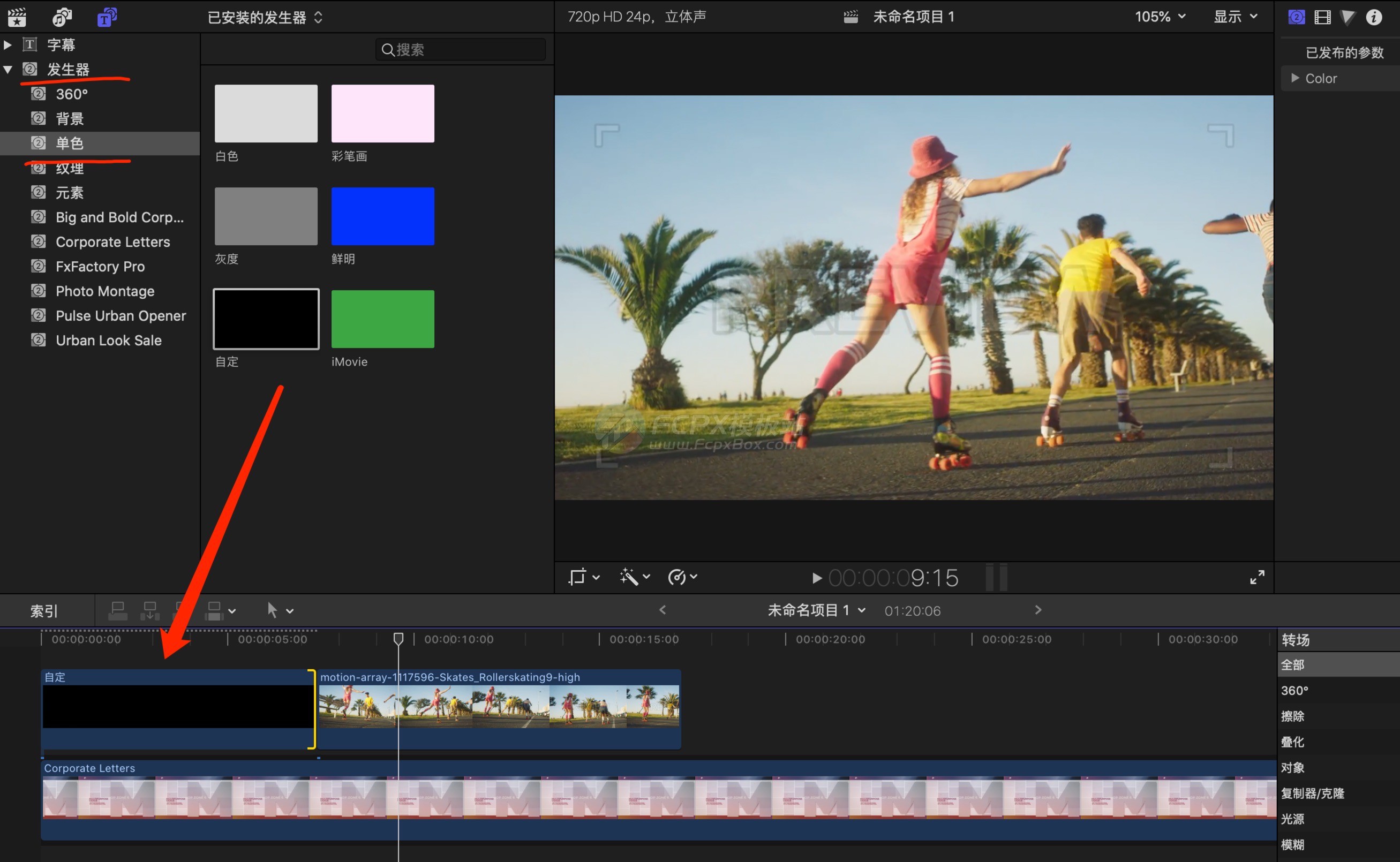The image size is (1400, 862).
Task: Select the 擦除 transitions category
Action: coord(1292,716)
